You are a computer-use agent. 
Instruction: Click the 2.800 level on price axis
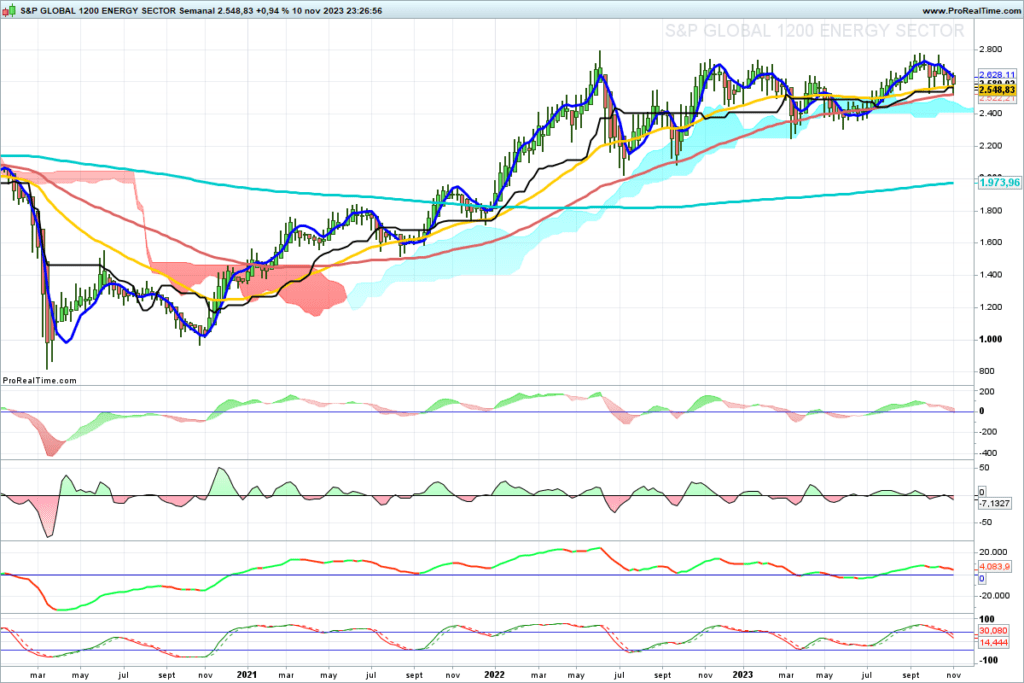(x=992, y=49)
